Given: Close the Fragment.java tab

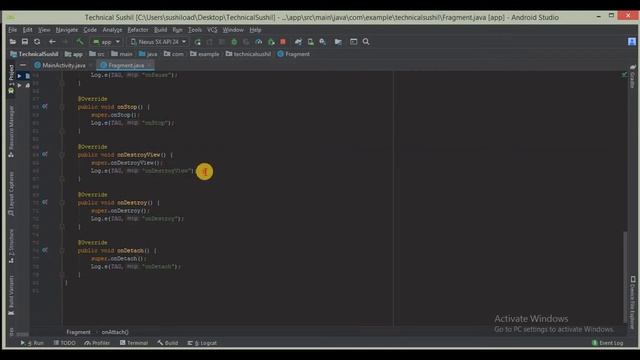Looking at the screenshot, I should [x=150, y=65].
